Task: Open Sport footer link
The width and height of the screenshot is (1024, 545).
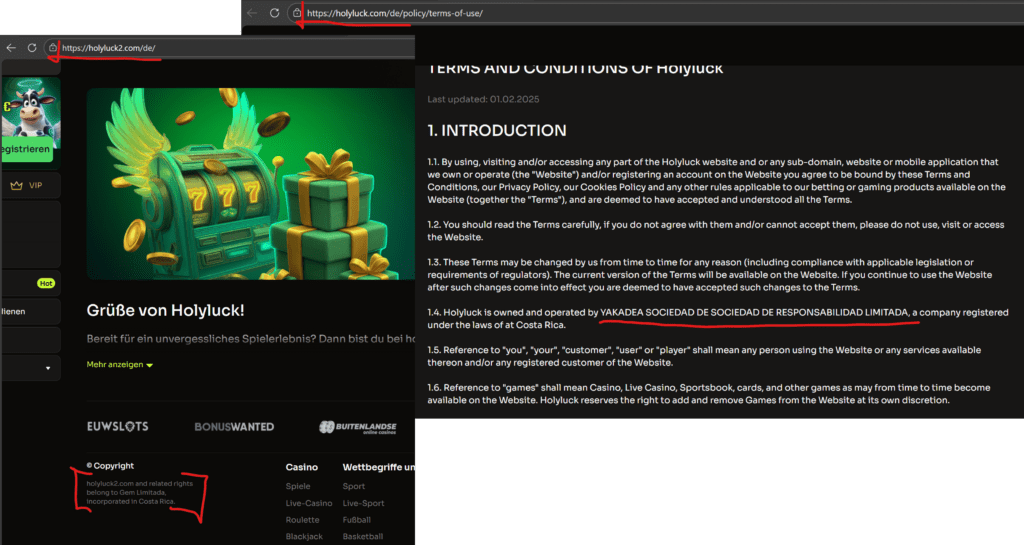Action: point(354,486)
